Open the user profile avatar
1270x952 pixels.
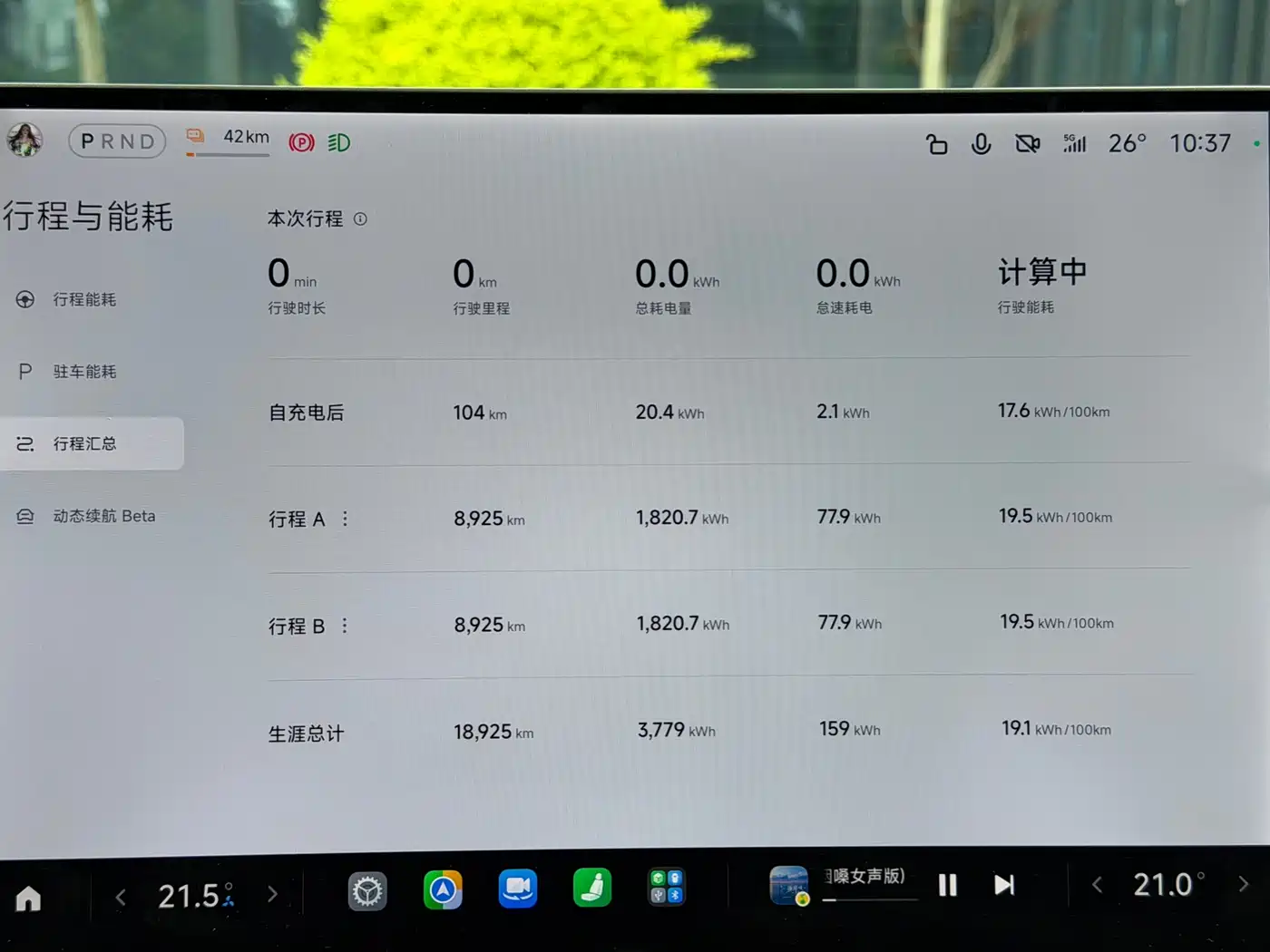24,140
